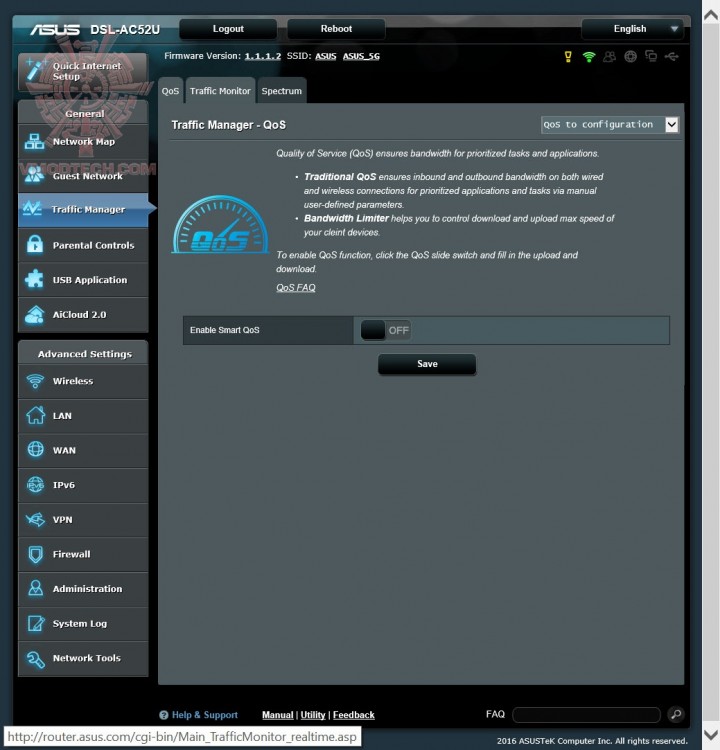
Task: Click the guest users status icon
Action: 609,56
